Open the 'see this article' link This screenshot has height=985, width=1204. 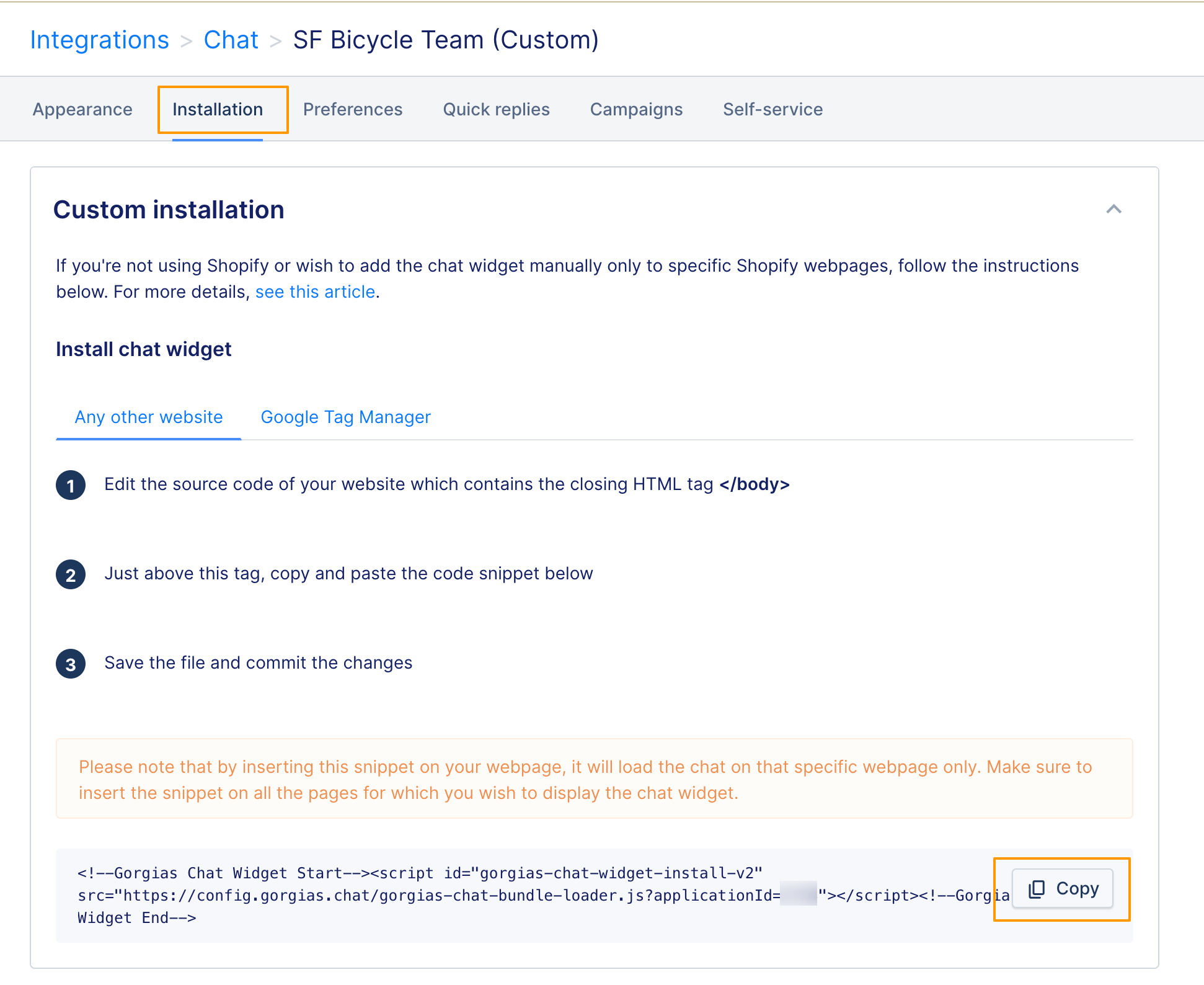point(315,292)
